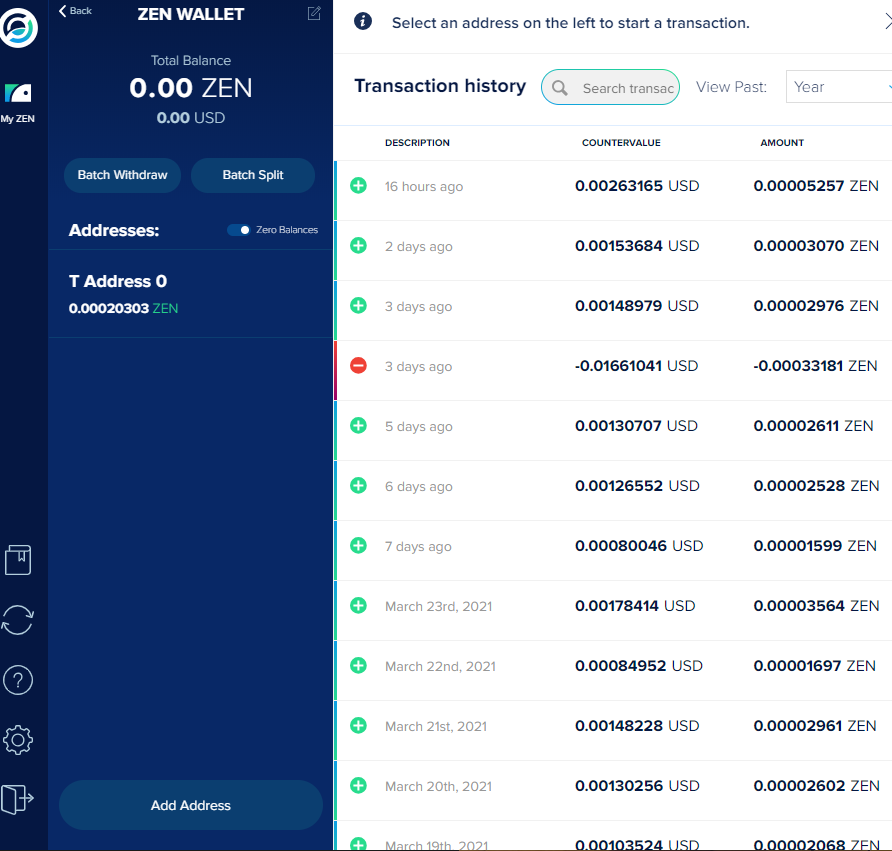Click the search magnifier icon

(x=560, y=88)
